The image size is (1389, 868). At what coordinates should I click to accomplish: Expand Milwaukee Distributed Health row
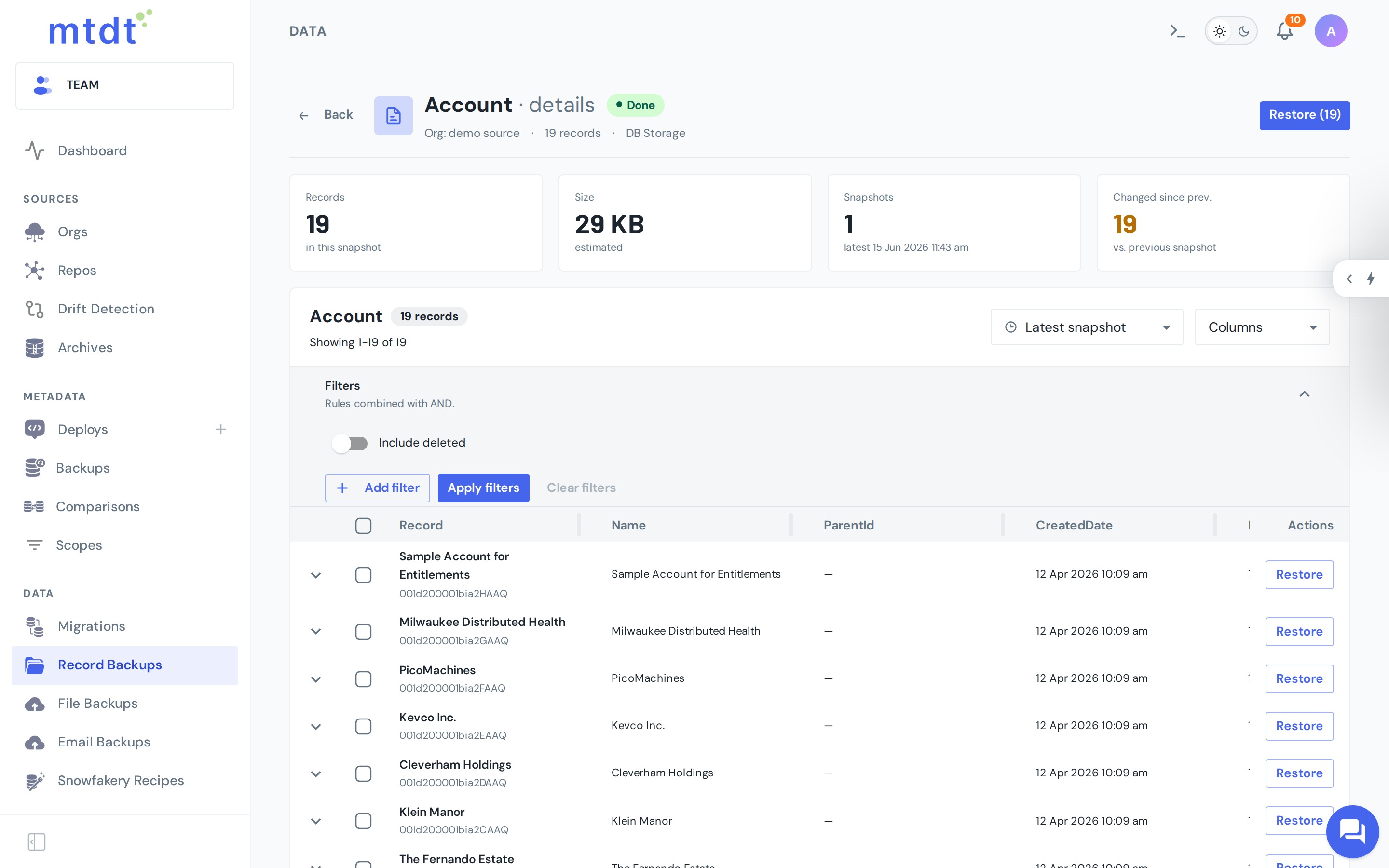pyautogui.click(x=316, y=632)
